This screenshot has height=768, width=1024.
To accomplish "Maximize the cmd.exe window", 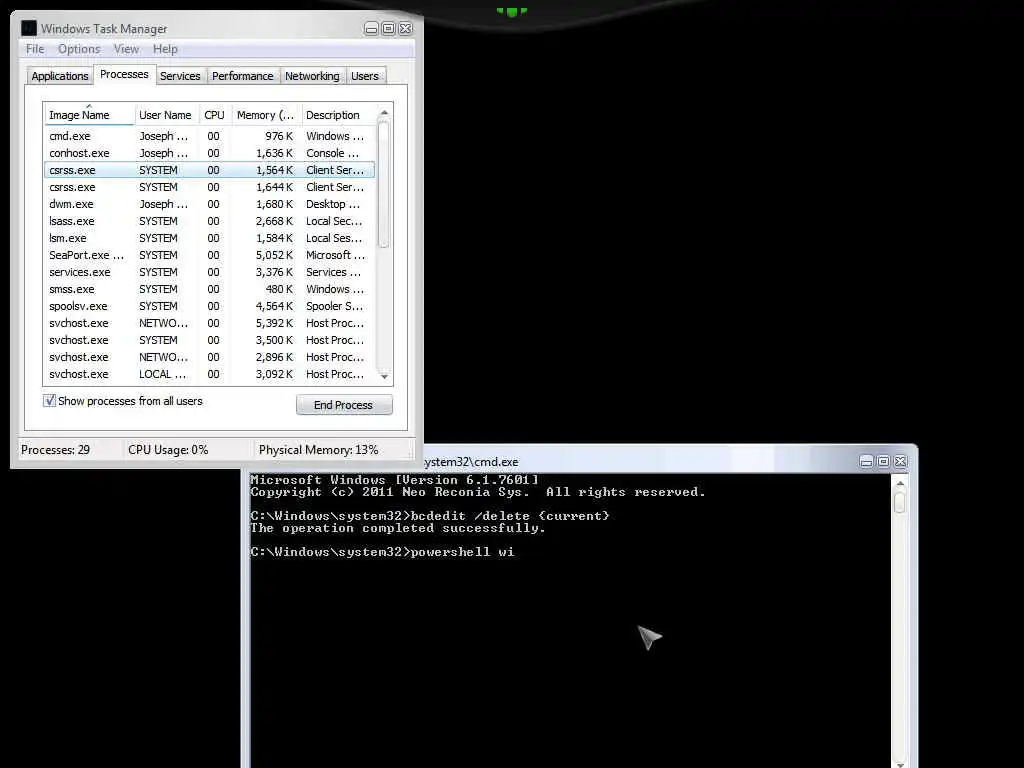I will pos(883,462).
